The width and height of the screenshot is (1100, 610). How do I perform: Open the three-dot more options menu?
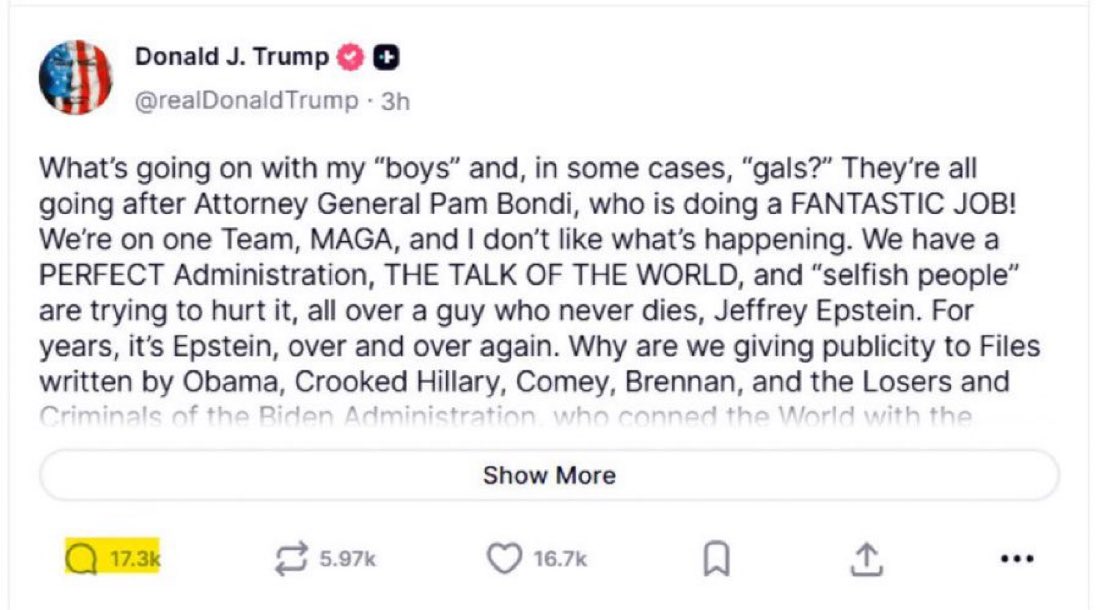coord(1016,560)
